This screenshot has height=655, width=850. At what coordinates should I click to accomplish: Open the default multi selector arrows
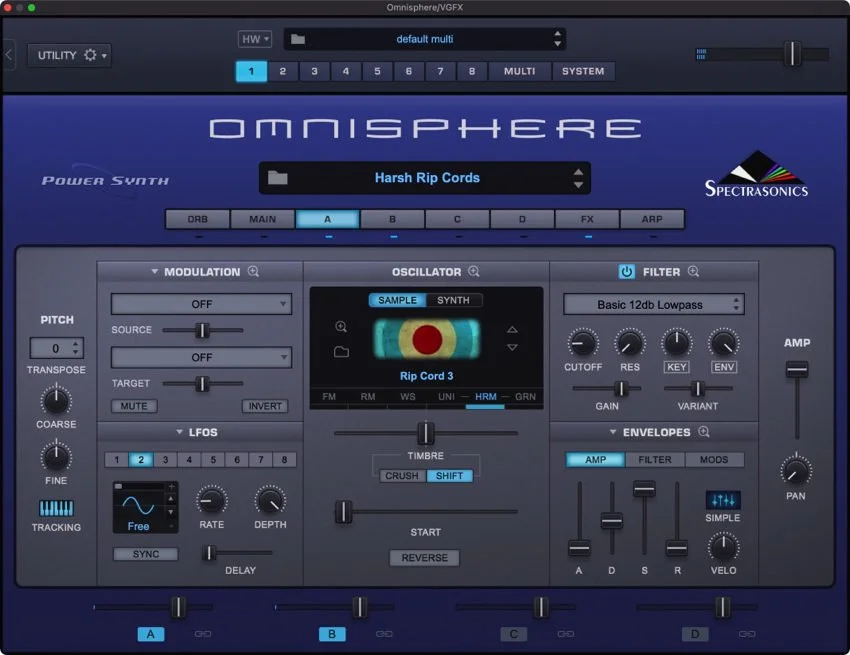[x=557, y=38]
